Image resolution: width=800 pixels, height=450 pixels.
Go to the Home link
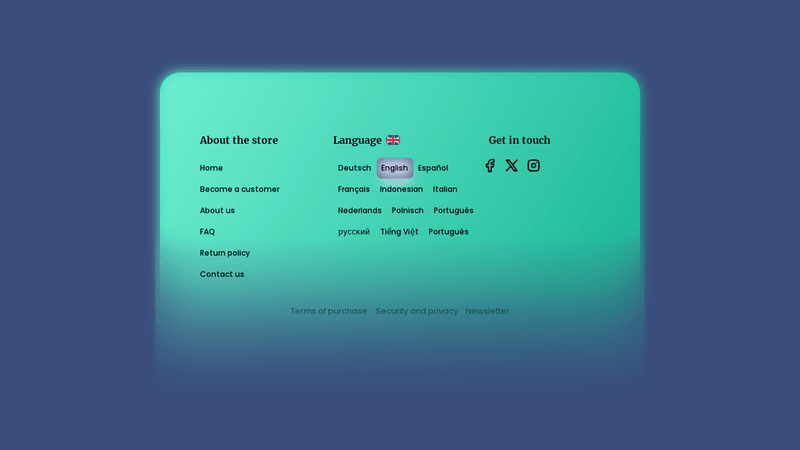(x=211, y=168)
